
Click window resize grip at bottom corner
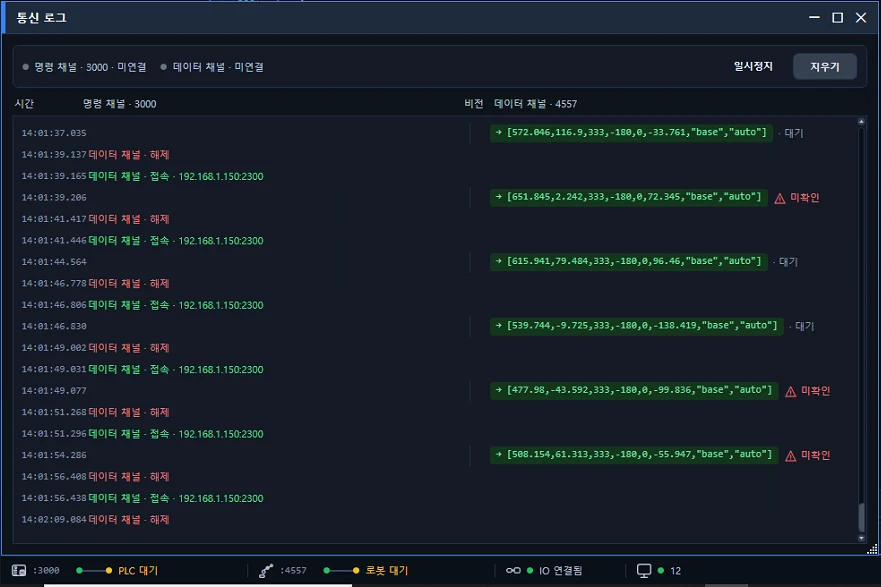872,549
